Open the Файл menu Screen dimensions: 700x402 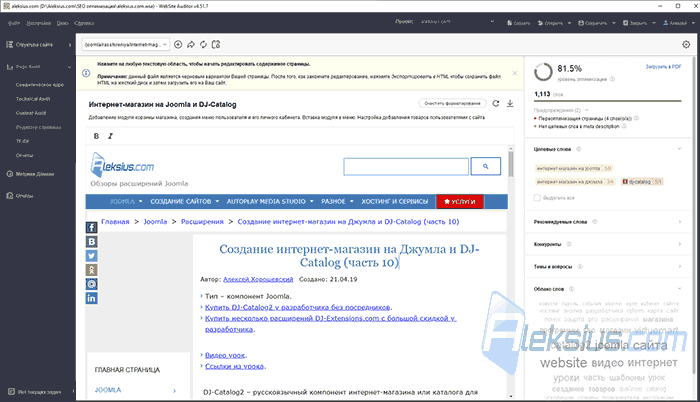[x=14, y=23]
